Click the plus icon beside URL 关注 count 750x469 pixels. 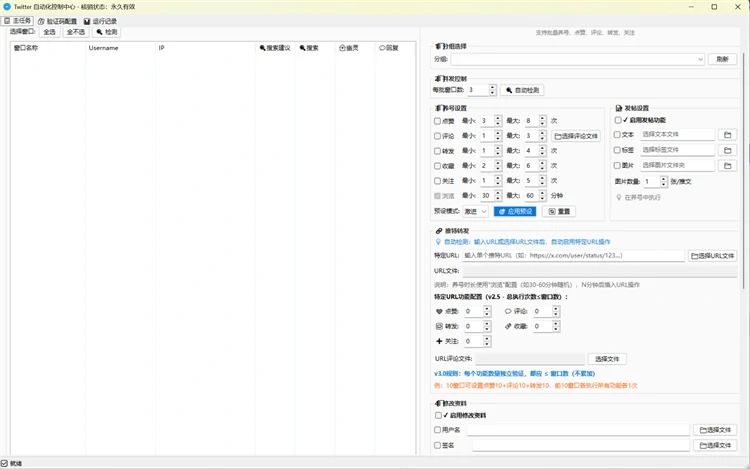click(x=439, y=341)
